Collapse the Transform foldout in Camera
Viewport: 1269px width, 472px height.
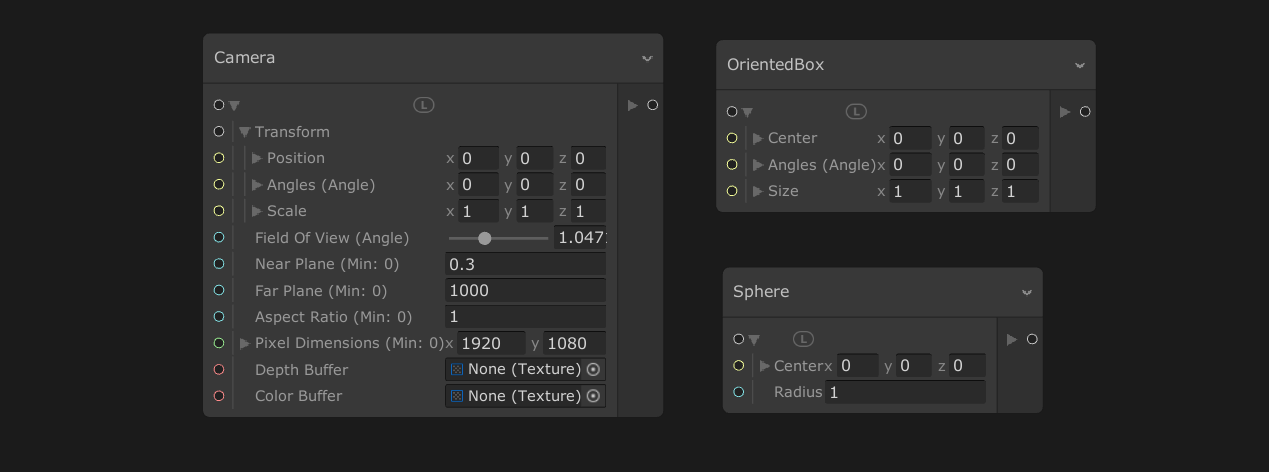pos(244,132)
